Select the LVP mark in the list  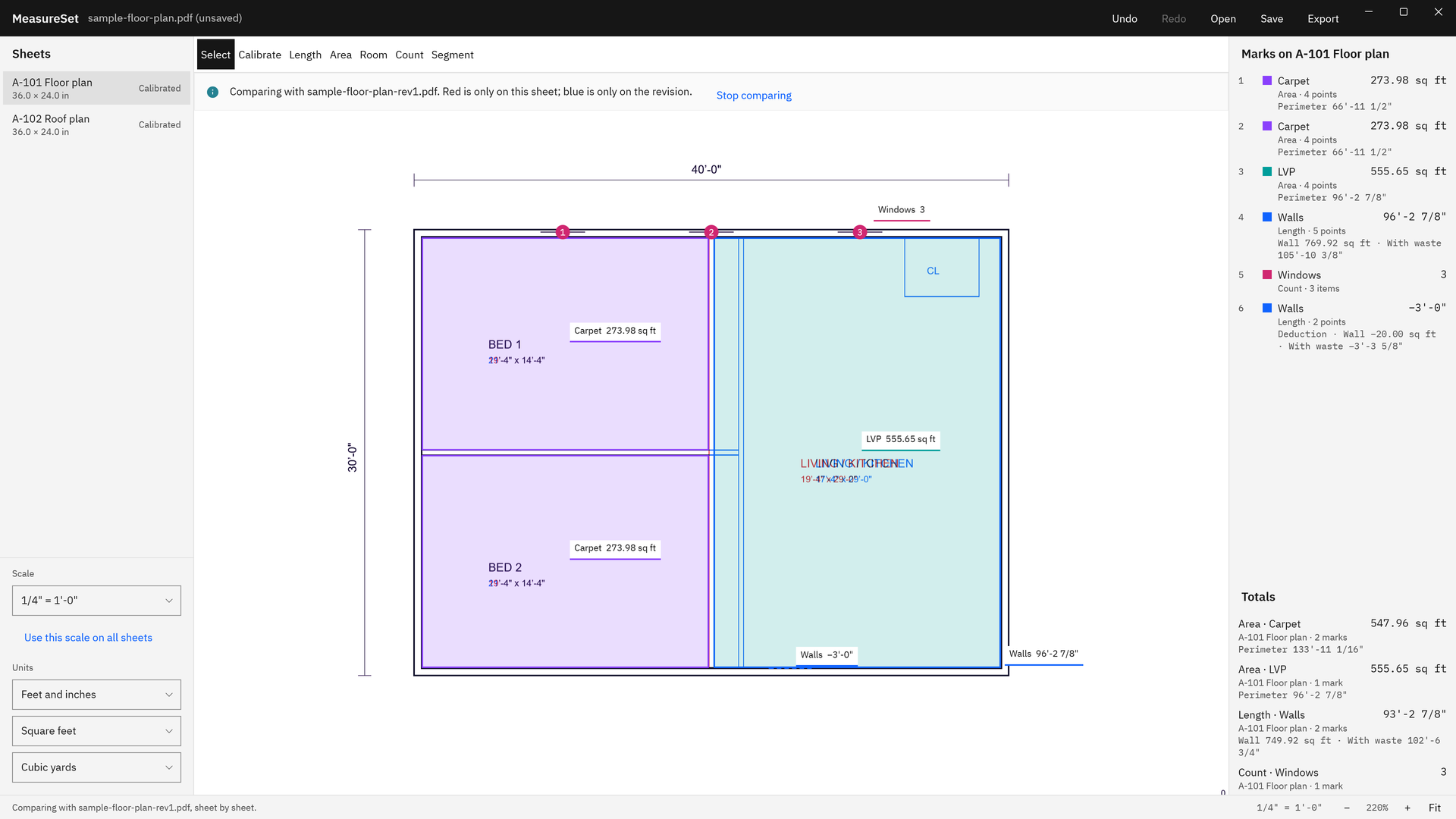(x=1342, y=184)
